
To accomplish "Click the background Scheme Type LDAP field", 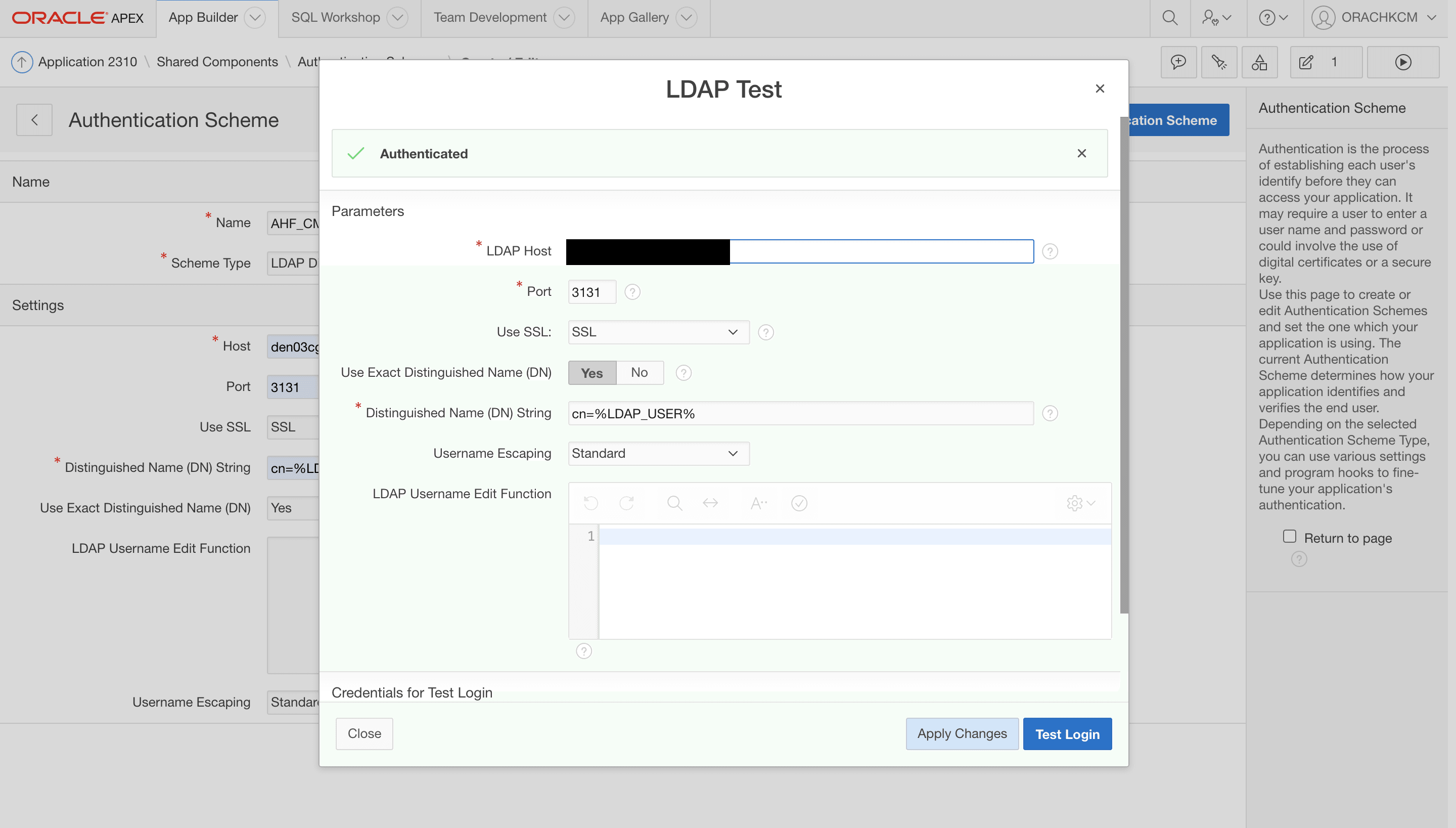I will (293, 264).
